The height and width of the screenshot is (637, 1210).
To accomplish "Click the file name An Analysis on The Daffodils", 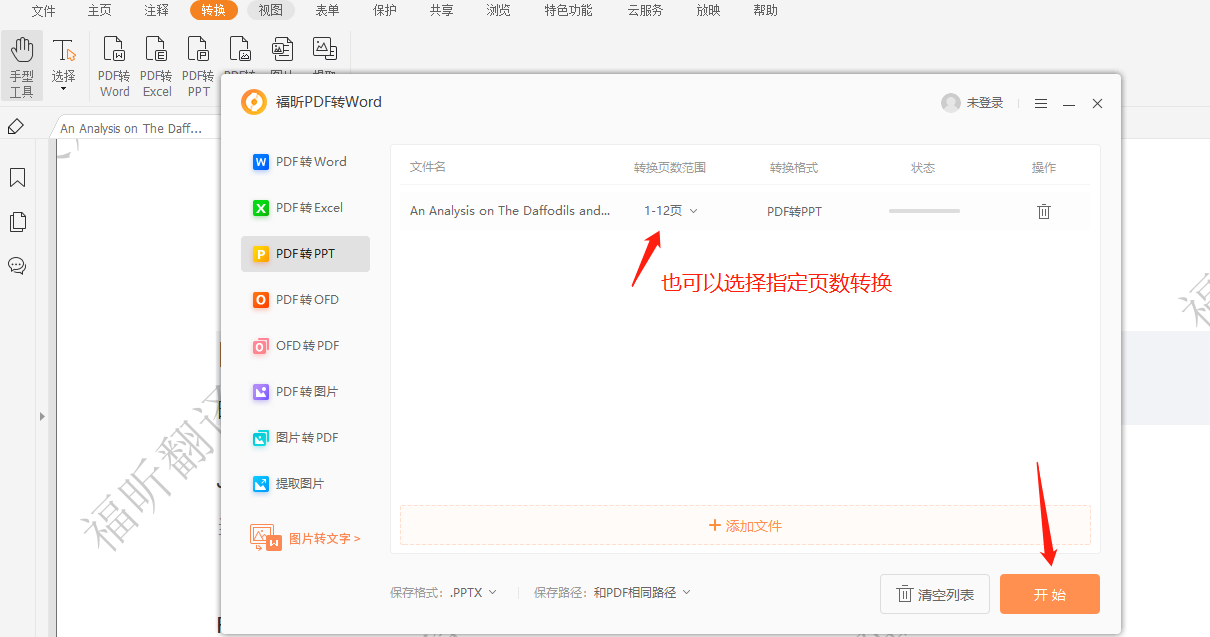I will click(x=510, y=211).
